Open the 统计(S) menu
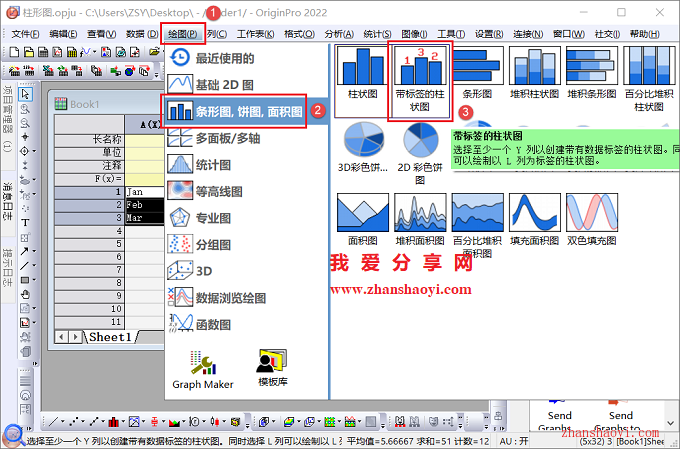This screenshot has height=449, width=680. pyautogui.click(x=377, y=34)
